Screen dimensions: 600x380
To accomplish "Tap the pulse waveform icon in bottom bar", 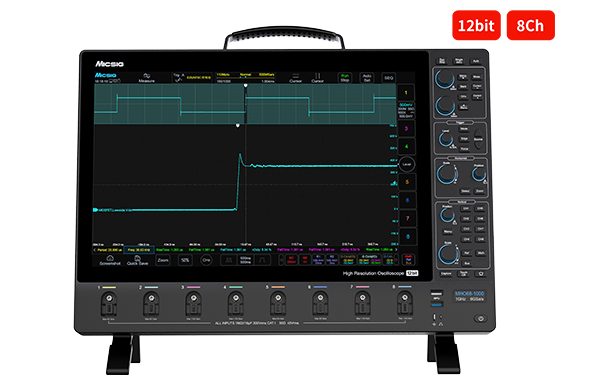I will coord(262,260).
